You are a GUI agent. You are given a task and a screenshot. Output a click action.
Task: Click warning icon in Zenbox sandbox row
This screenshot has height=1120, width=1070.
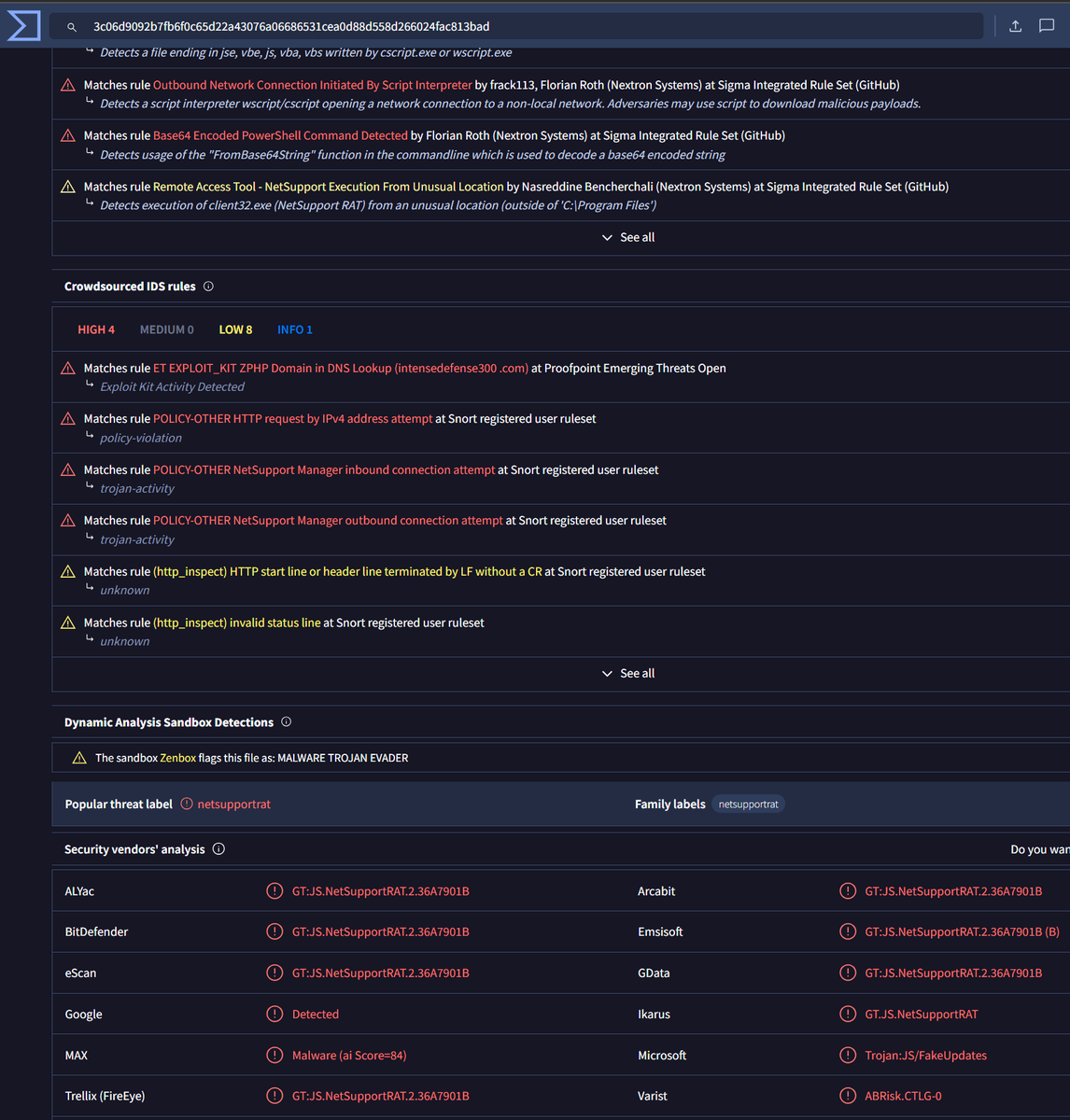[x=79, y=758]
